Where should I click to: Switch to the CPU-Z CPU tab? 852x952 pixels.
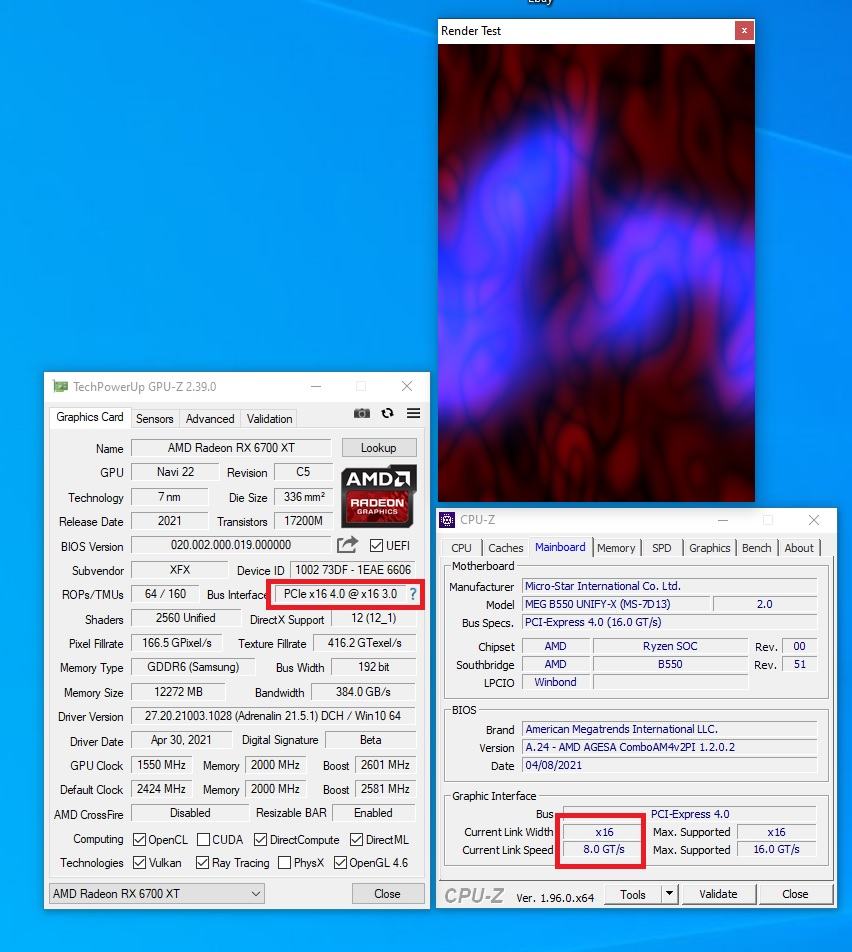461,548
